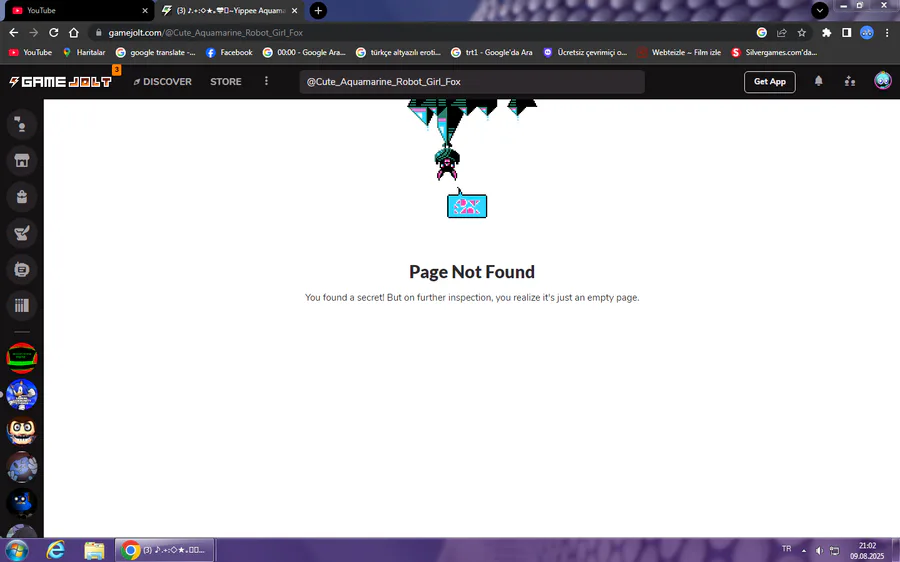Open the Freddy face community avatar
Screen dimensions: 900x562
[22, 431]
